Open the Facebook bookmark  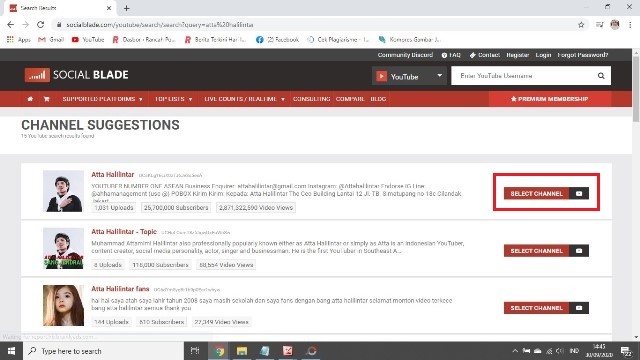(277, 40)
